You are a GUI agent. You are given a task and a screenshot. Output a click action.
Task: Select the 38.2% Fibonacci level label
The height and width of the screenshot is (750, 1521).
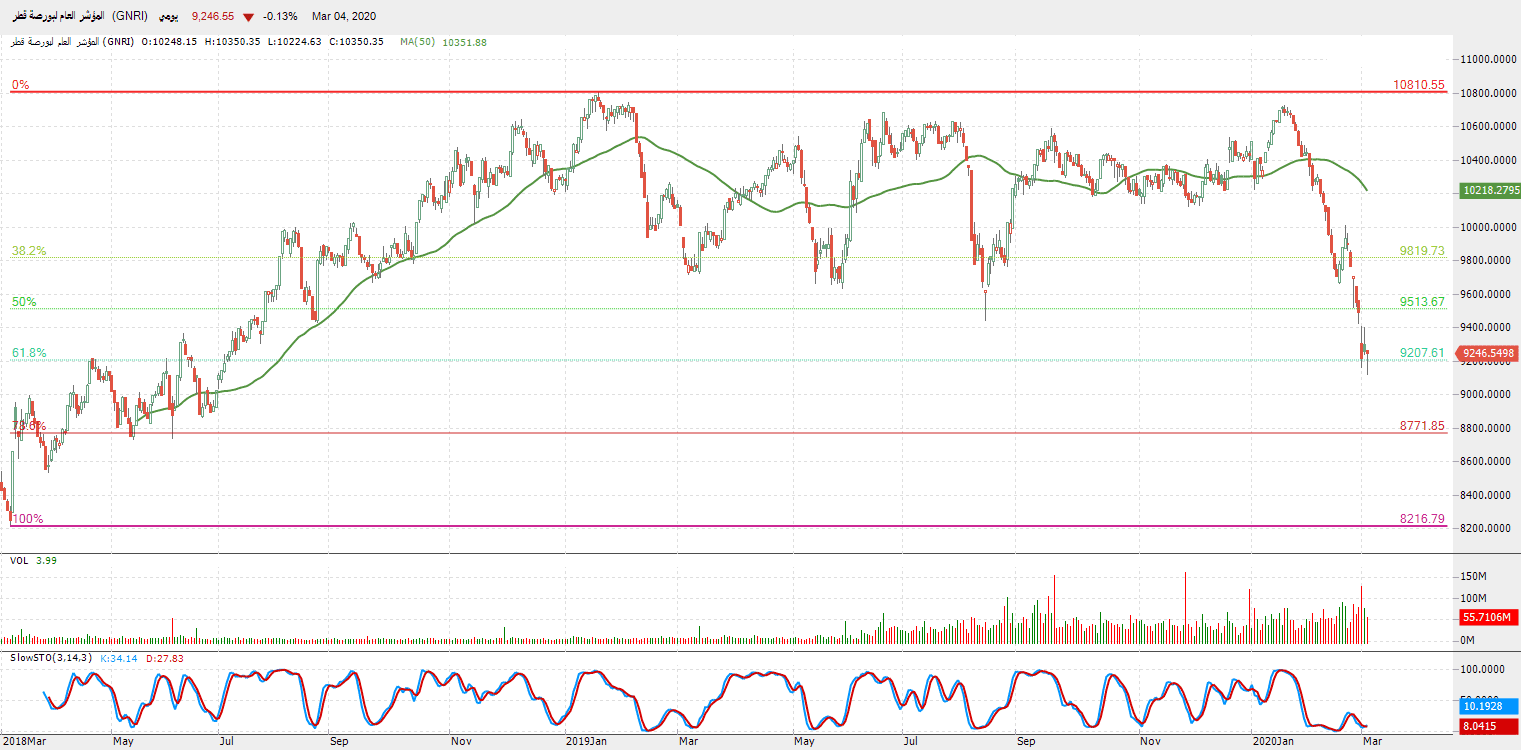29,251
